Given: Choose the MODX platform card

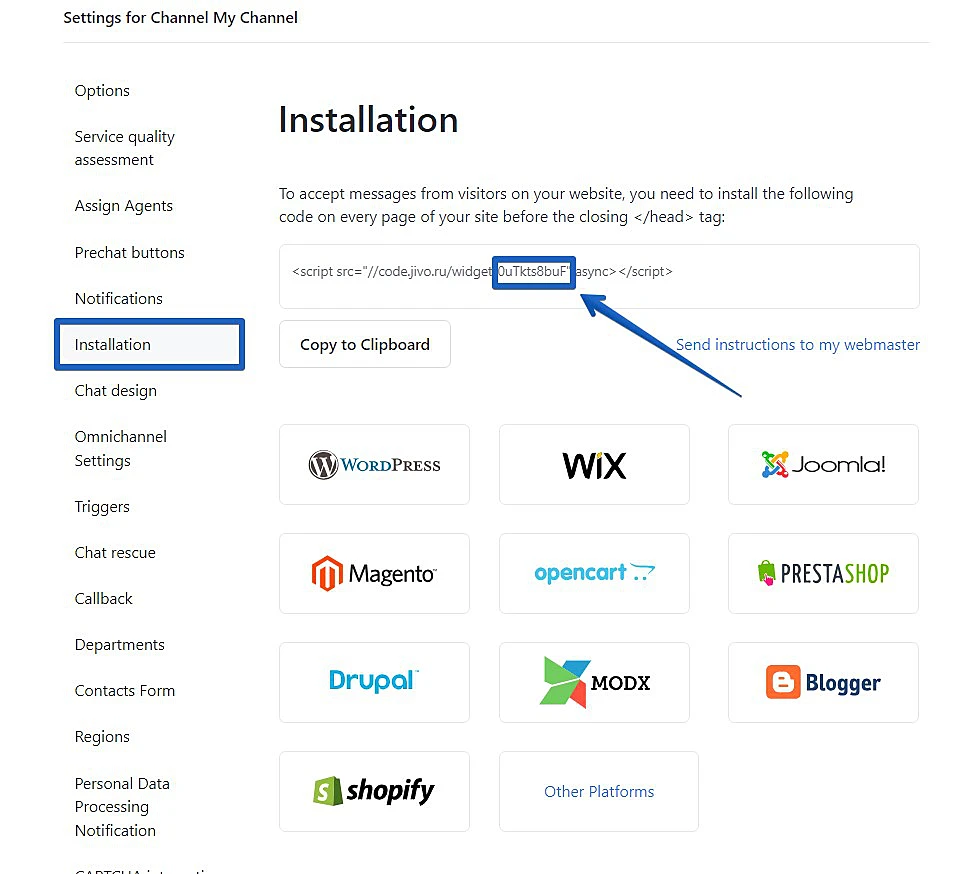Looking at the screenshot, I should click(594, 682).
